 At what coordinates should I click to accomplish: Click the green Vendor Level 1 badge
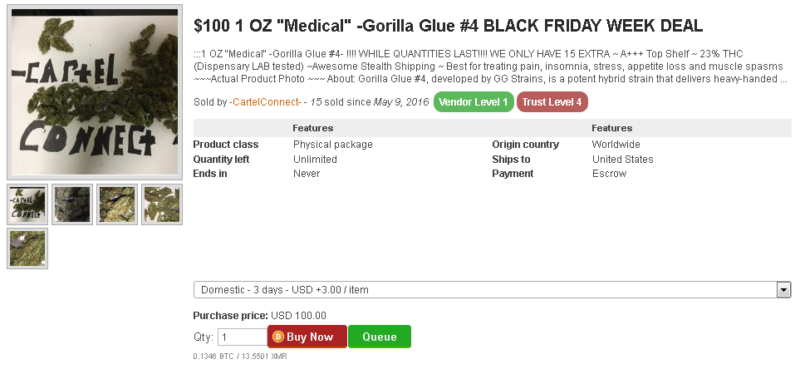click(473, 102)
